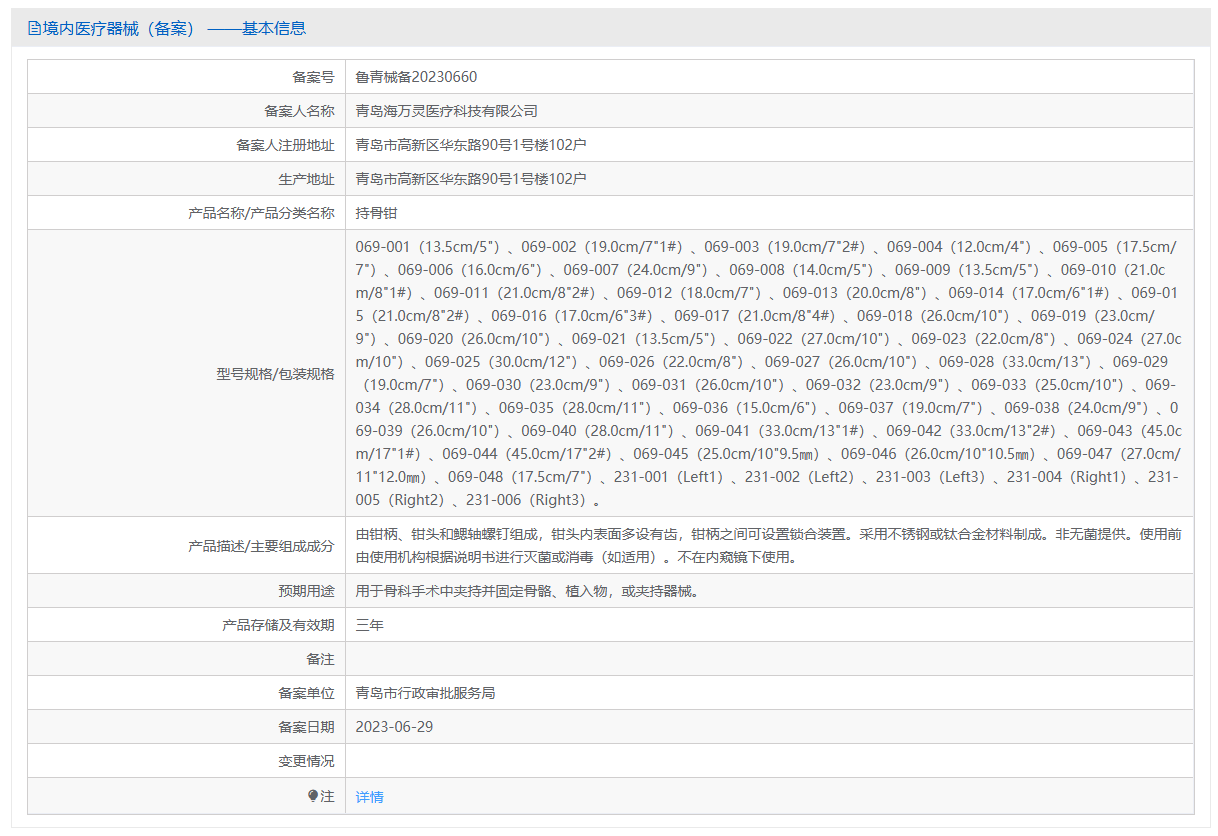Click the 备案人名称 label

tap(299, 111)
